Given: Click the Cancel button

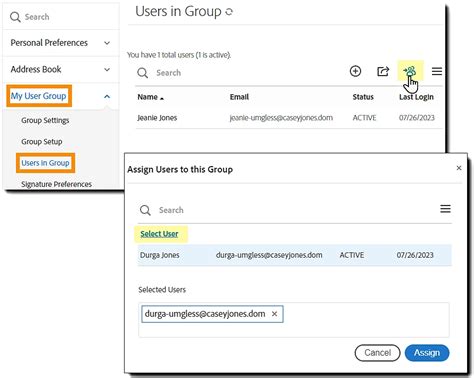Looking at the screenshot, I should point(377,353).
